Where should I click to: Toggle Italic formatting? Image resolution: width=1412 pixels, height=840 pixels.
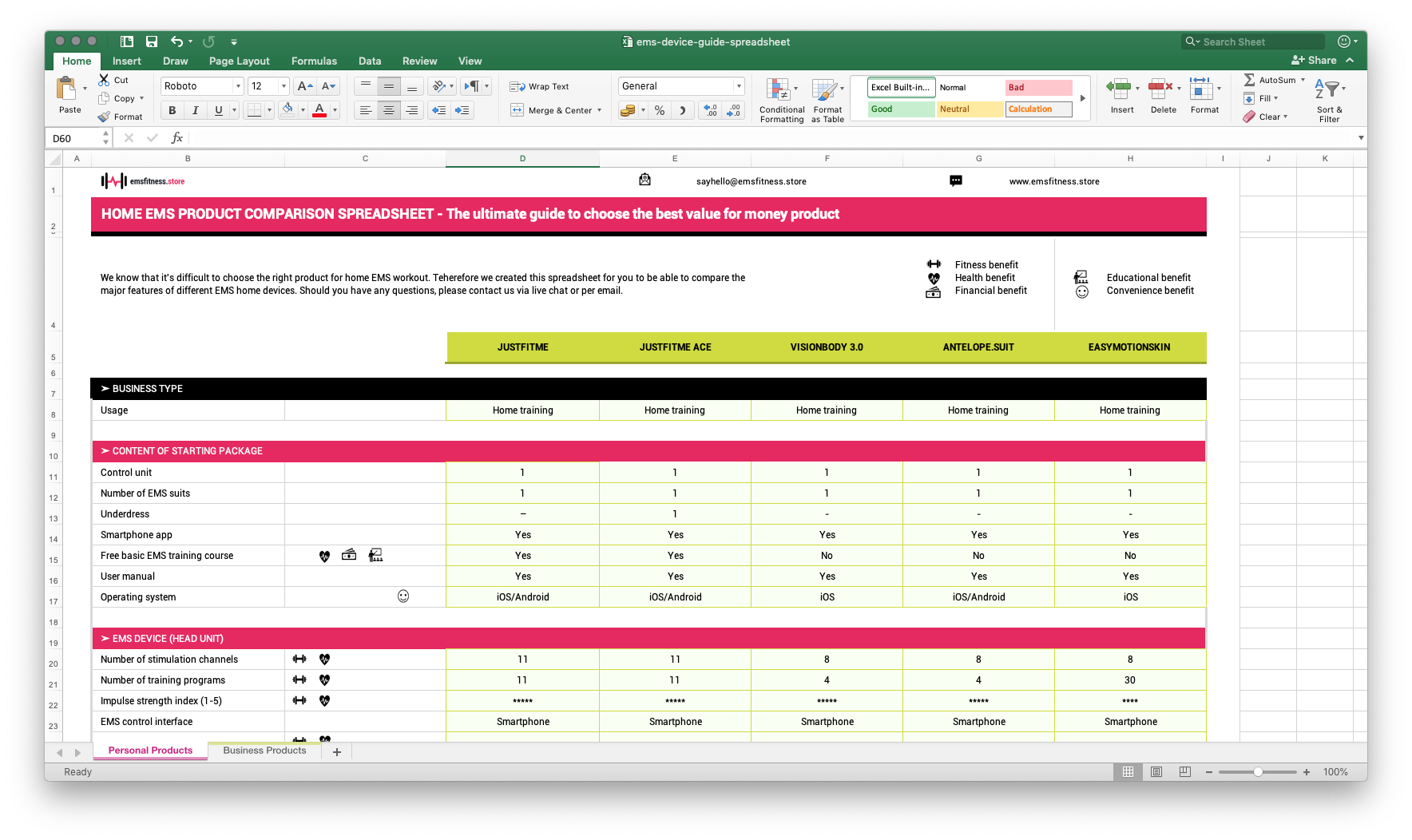click(195, 110)
